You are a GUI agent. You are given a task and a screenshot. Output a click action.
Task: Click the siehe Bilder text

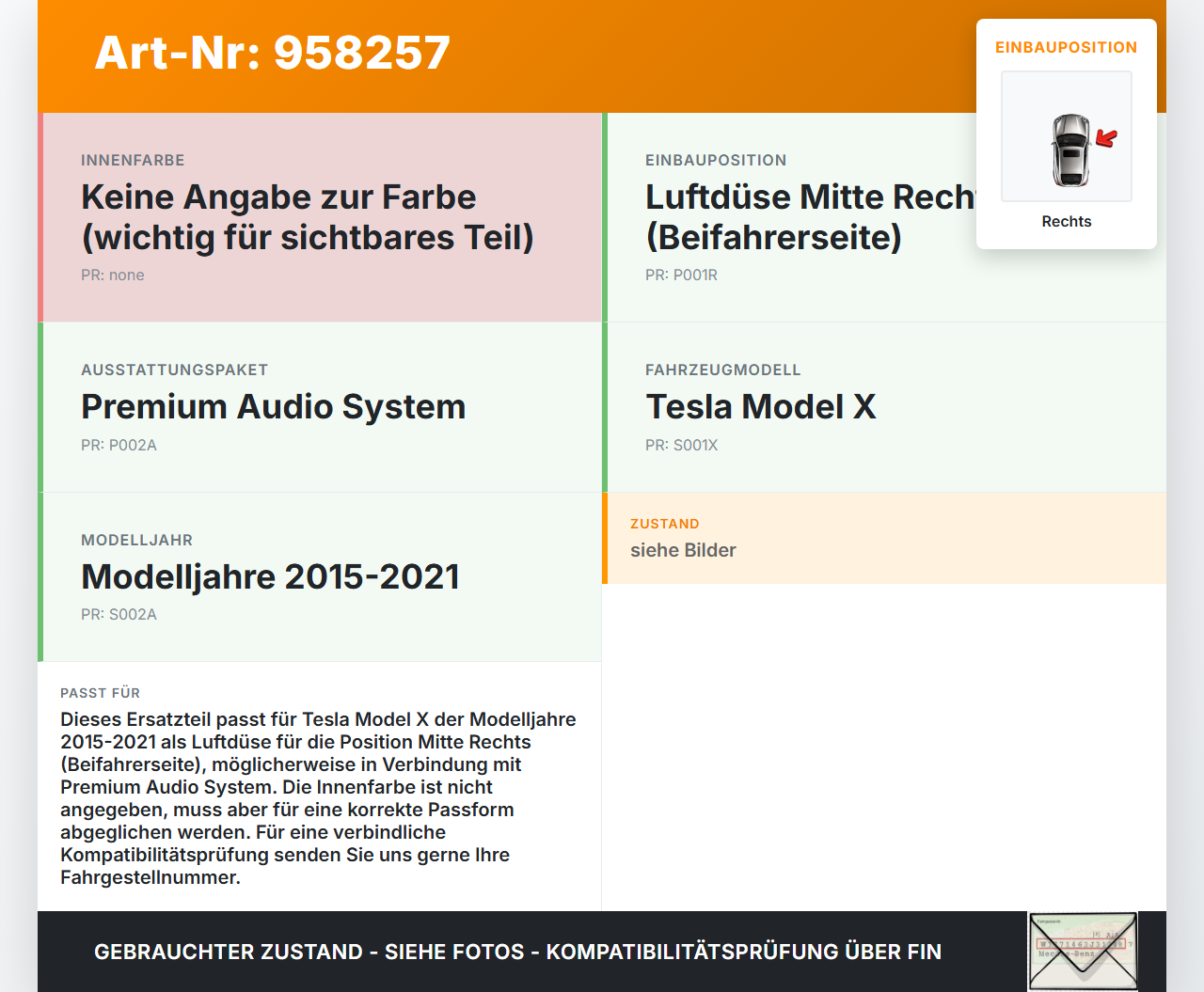[x=683, y=550]
